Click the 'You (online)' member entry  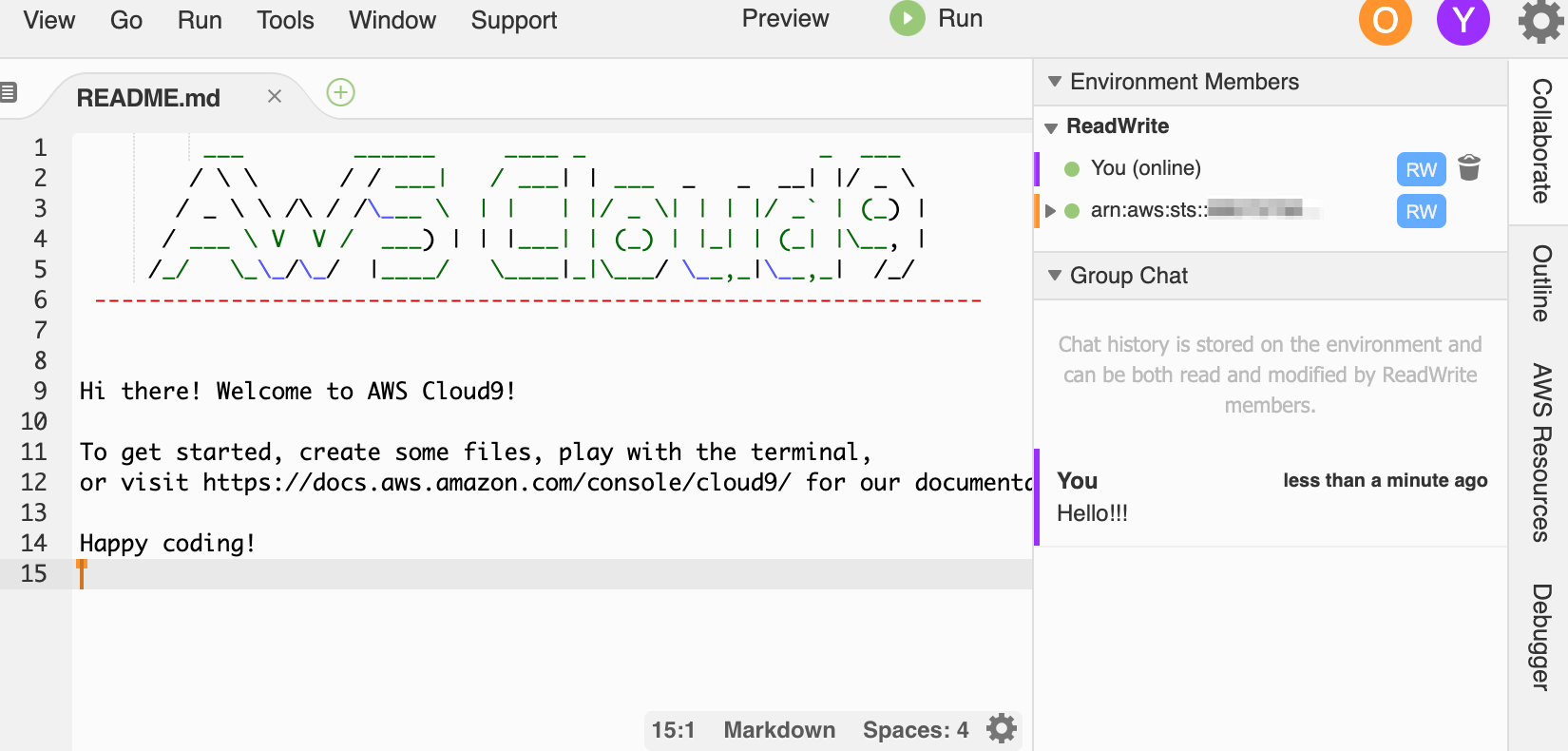click(1145, 168)
